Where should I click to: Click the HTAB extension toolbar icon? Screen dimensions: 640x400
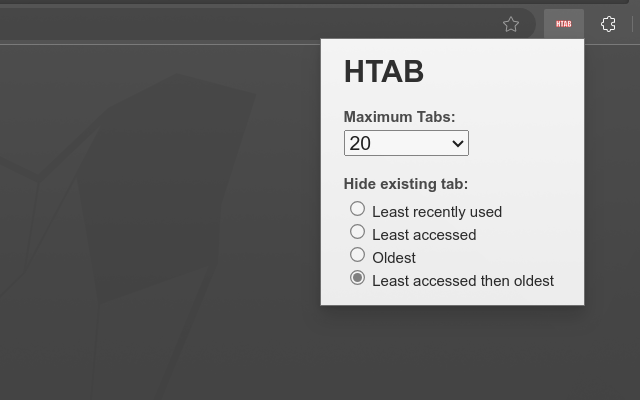pos(563,24)
